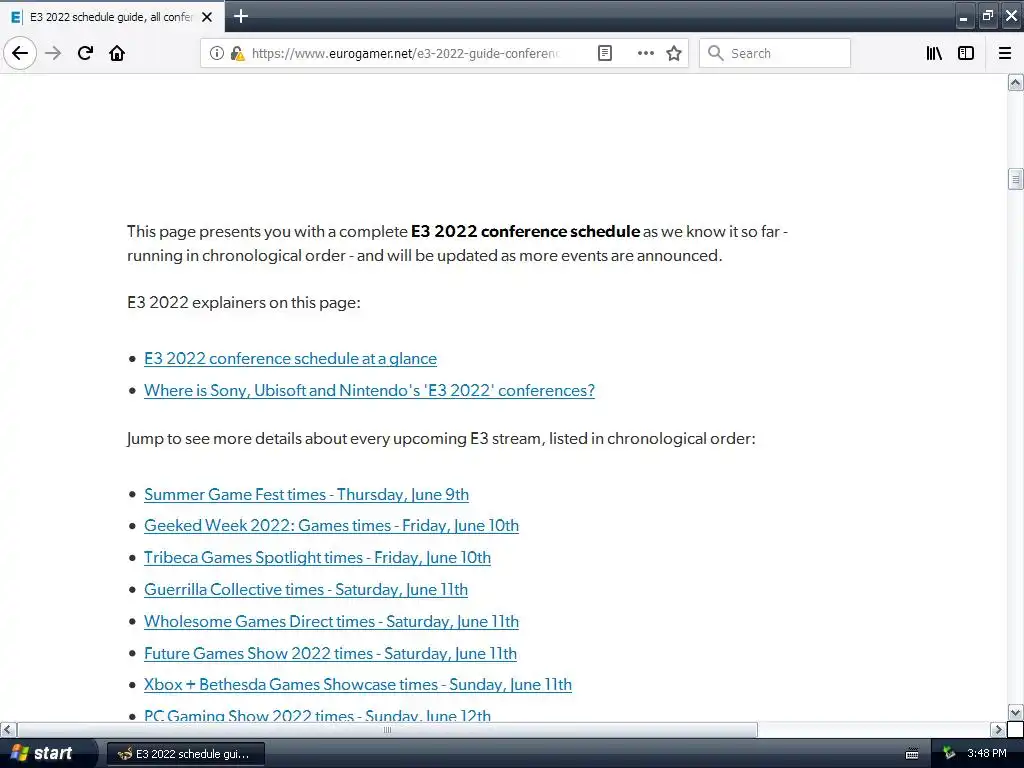Show sidebars icon
Screen dimensions: 1024x768
pyautogui.click(x=966, y=53)
